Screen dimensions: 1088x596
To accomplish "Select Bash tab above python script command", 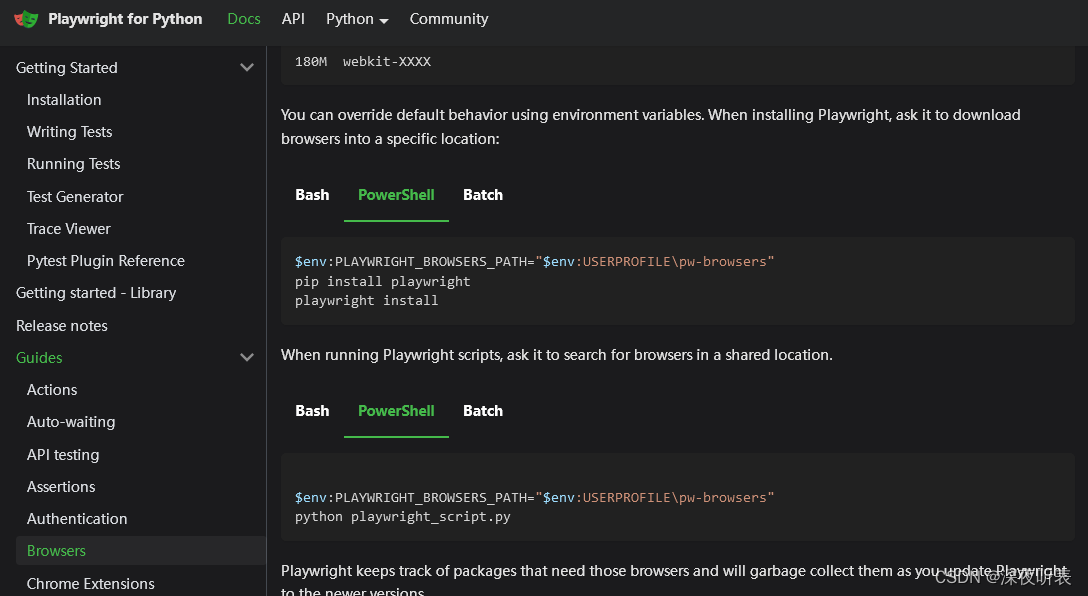I will tap(312, 411).
